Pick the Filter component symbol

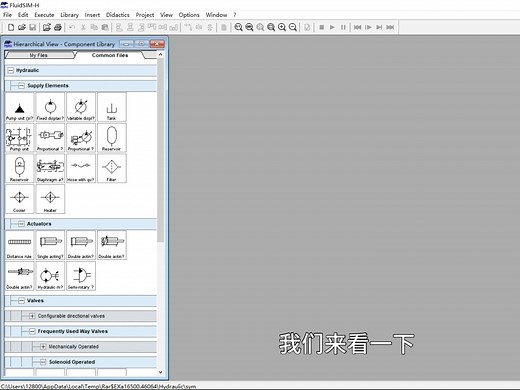pos(112,168)
